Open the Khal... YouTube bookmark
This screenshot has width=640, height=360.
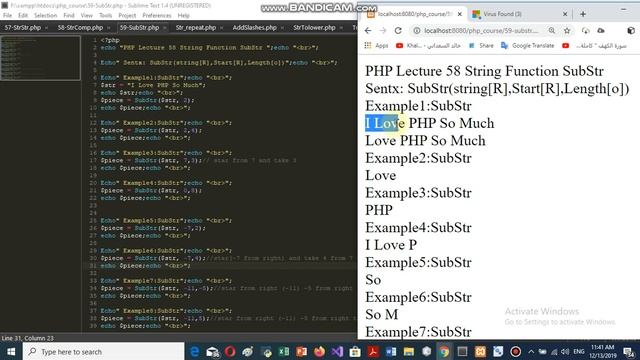click(x=428, y=46)
